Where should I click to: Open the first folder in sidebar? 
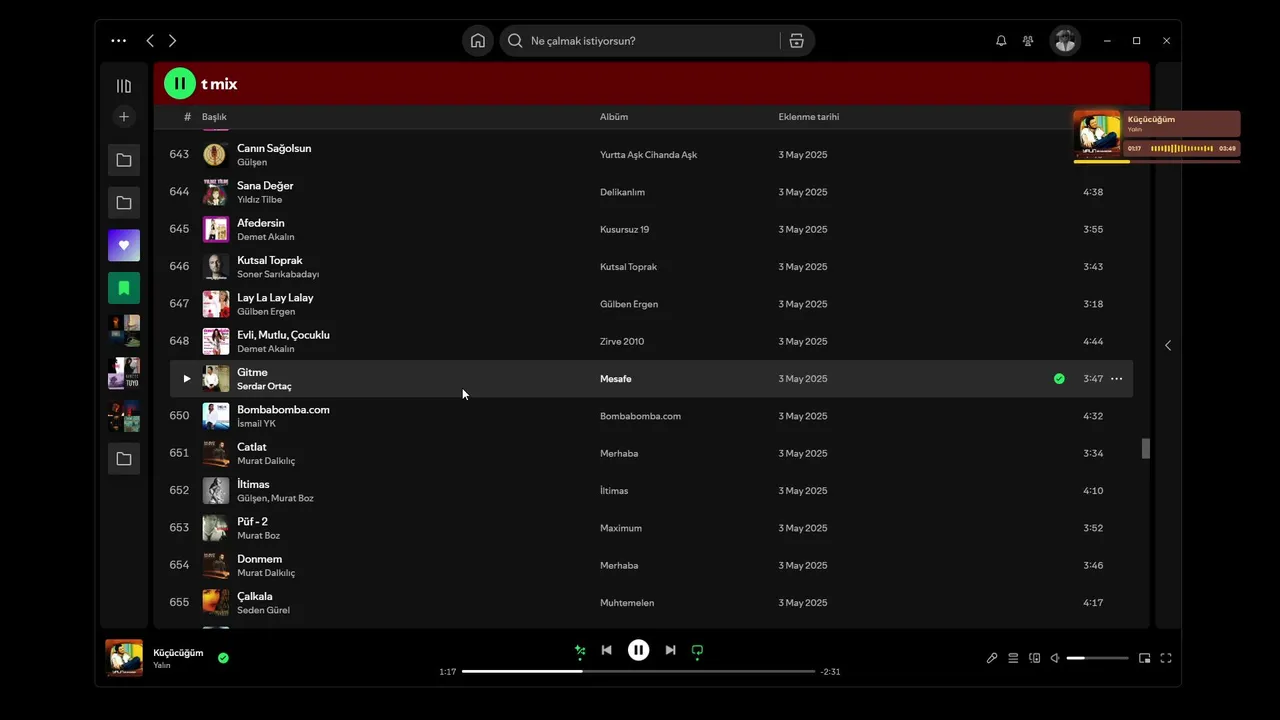124,160
